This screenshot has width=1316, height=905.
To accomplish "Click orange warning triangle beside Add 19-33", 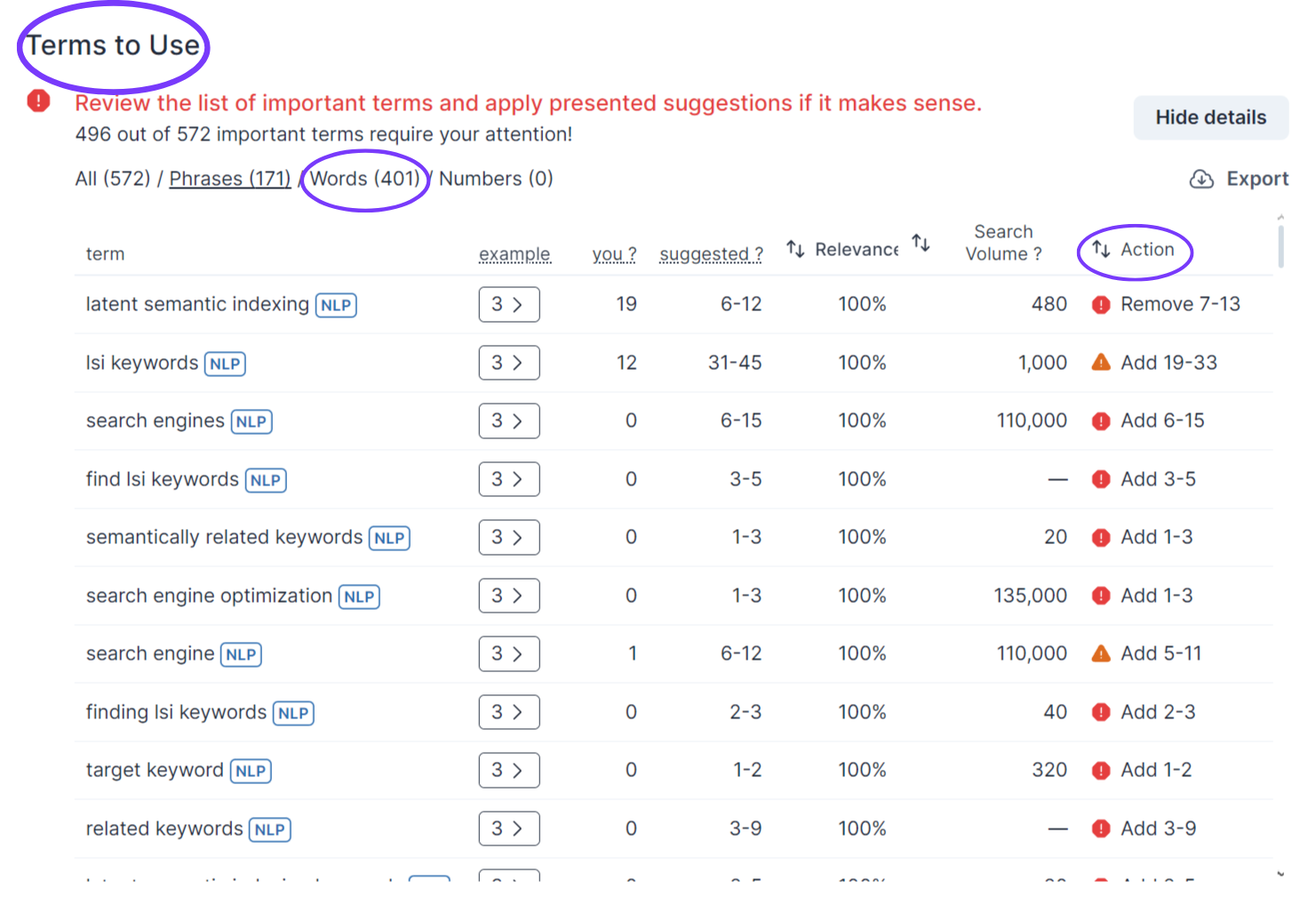I will [x=1101, y=363].
